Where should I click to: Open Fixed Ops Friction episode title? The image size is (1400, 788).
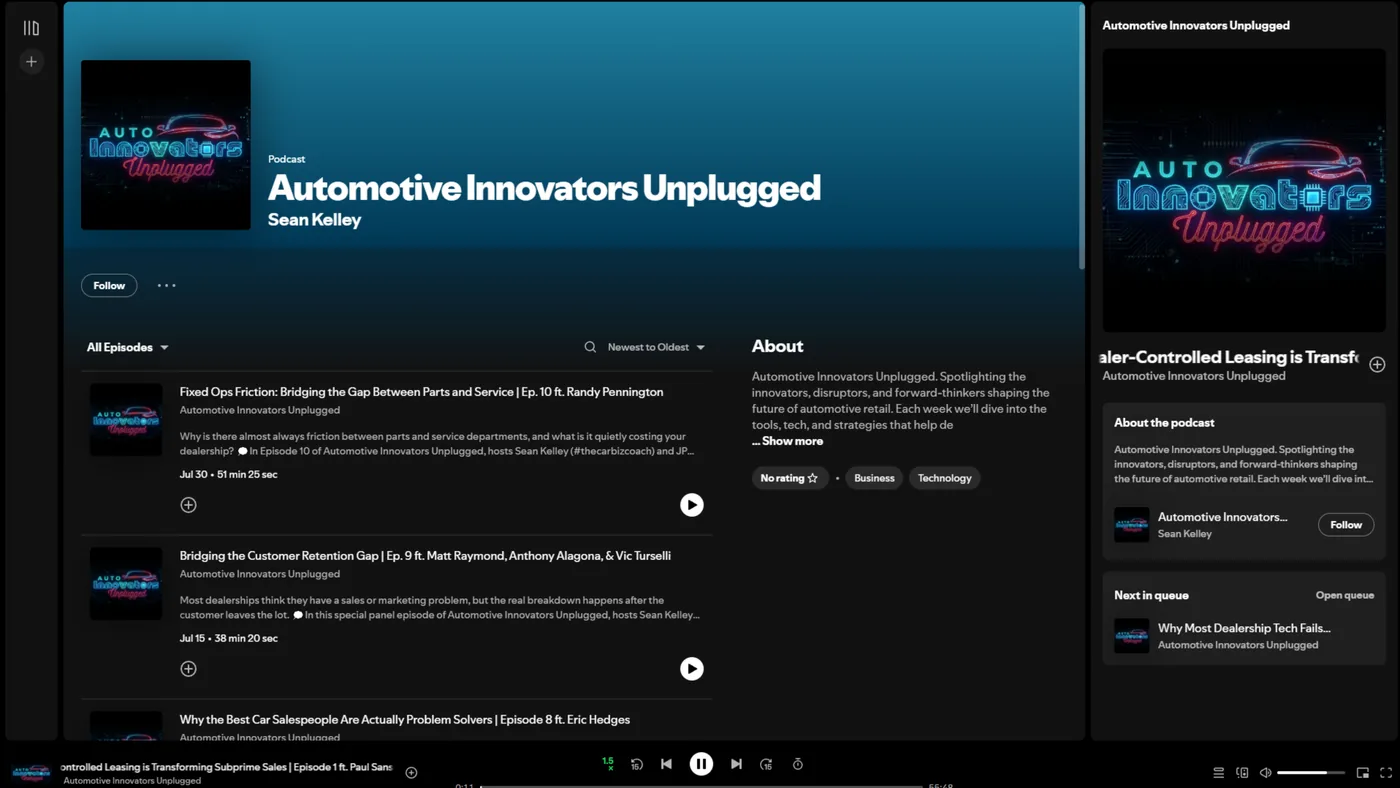[421, 392]
